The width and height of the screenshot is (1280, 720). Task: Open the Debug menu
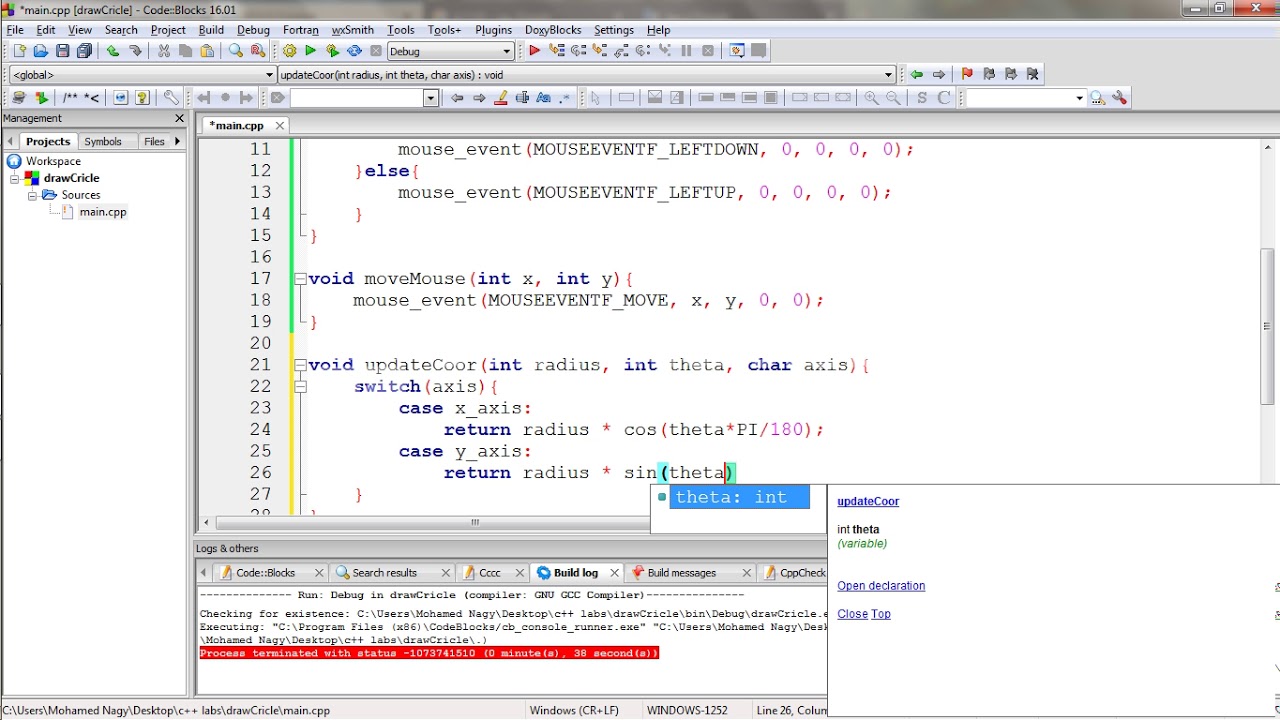(x=253, y=30)
